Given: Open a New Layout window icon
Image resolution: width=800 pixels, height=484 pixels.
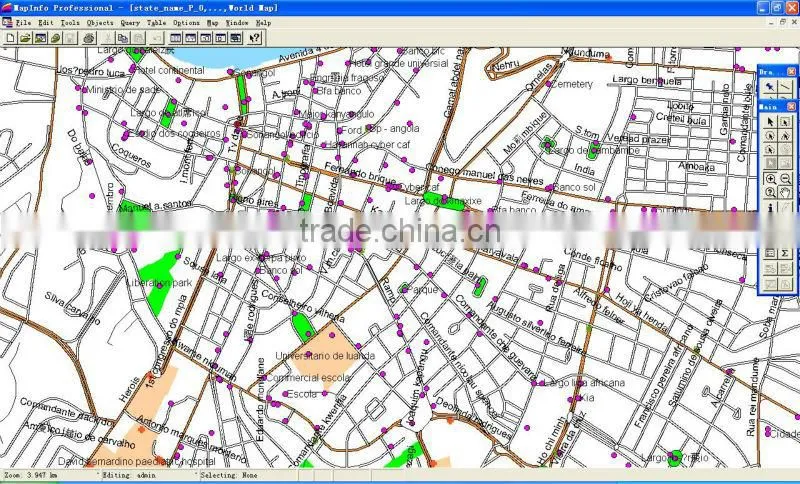Looking at the screenshot, I should (x=220, y=38).
